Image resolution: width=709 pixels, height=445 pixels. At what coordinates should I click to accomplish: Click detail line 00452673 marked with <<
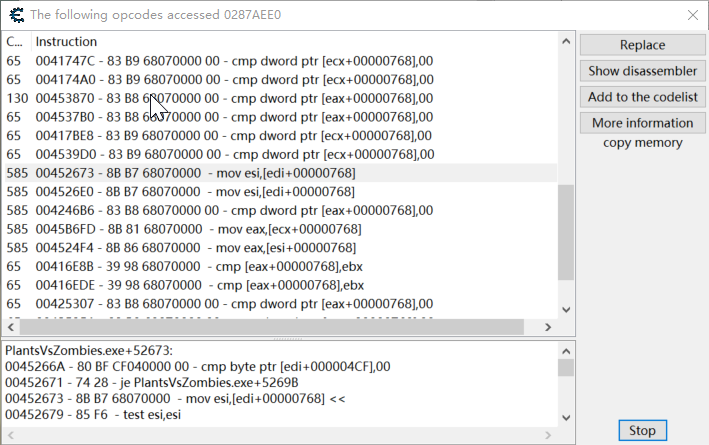(x=175, y=398)
